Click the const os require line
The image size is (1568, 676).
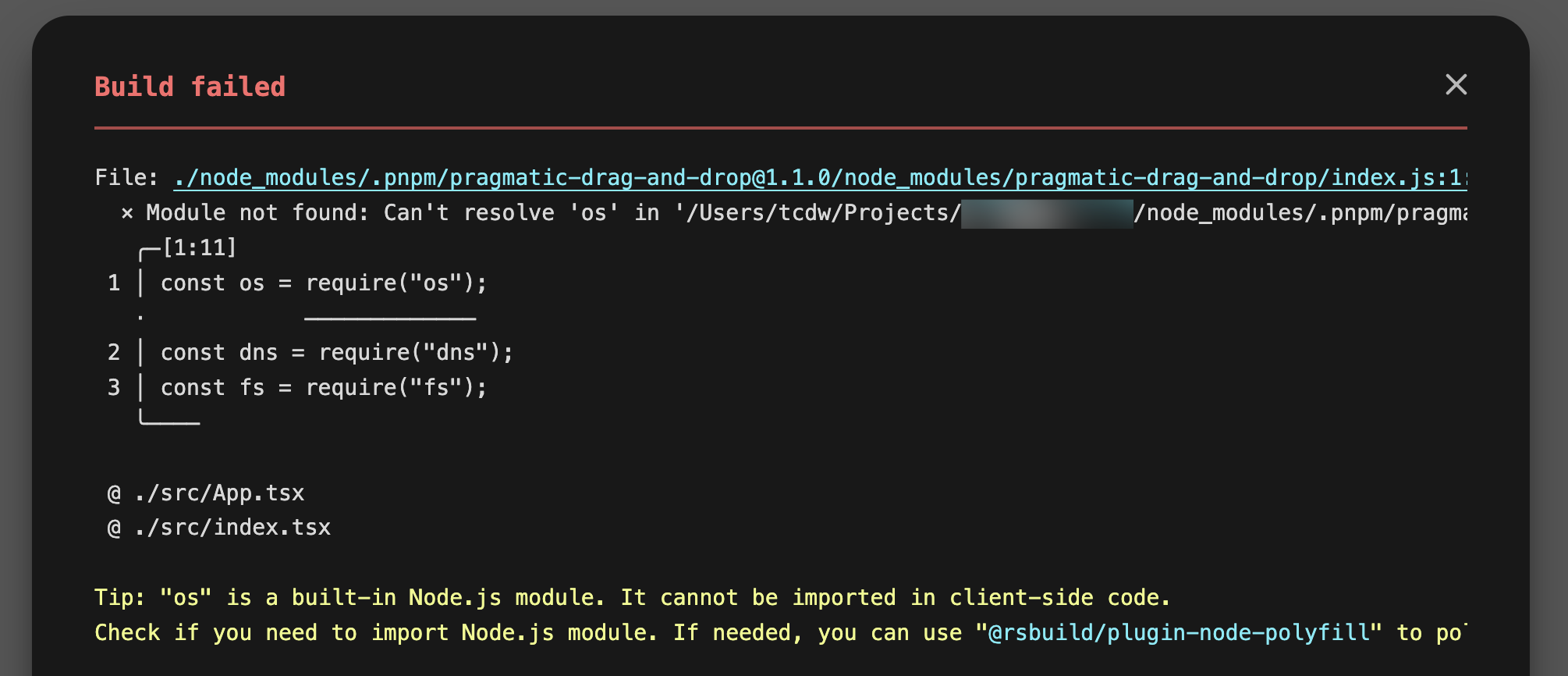click(x=324, y=283)
